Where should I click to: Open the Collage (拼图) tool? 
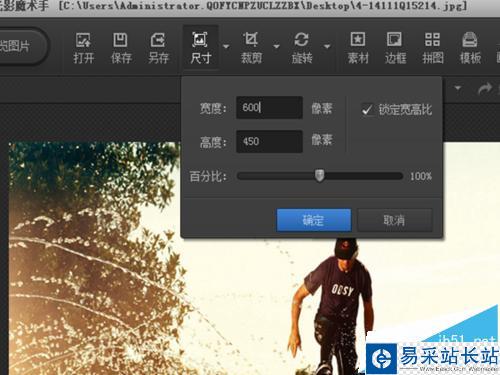pos(433,48)
